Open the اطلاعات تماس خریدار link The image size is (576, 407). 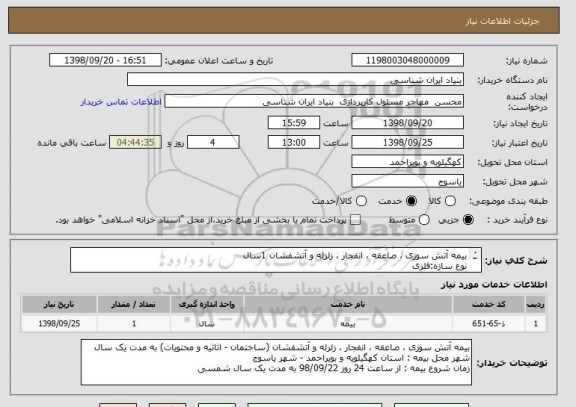(121, 102)
